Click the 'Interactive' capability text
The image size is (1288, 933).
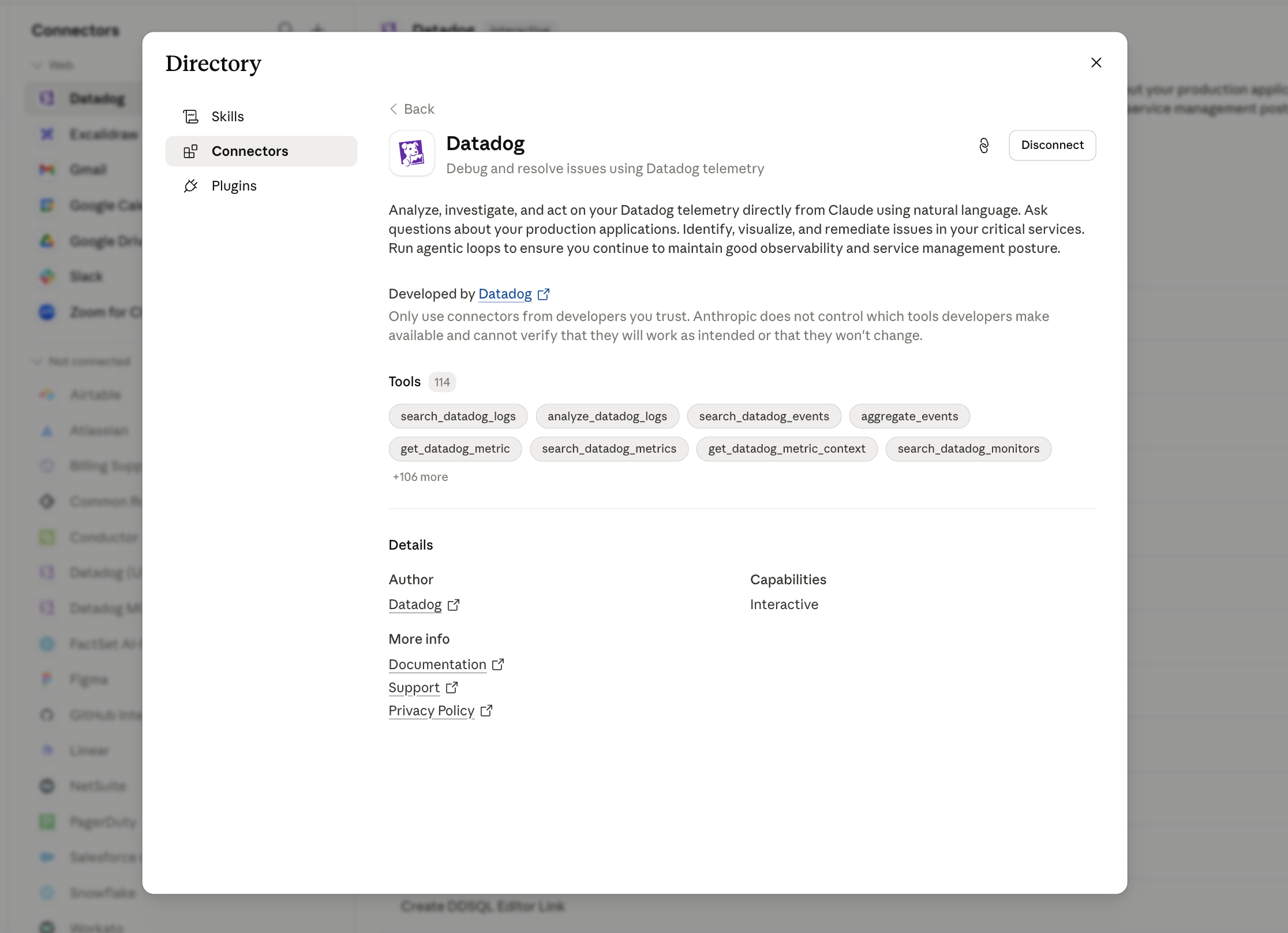784,604
